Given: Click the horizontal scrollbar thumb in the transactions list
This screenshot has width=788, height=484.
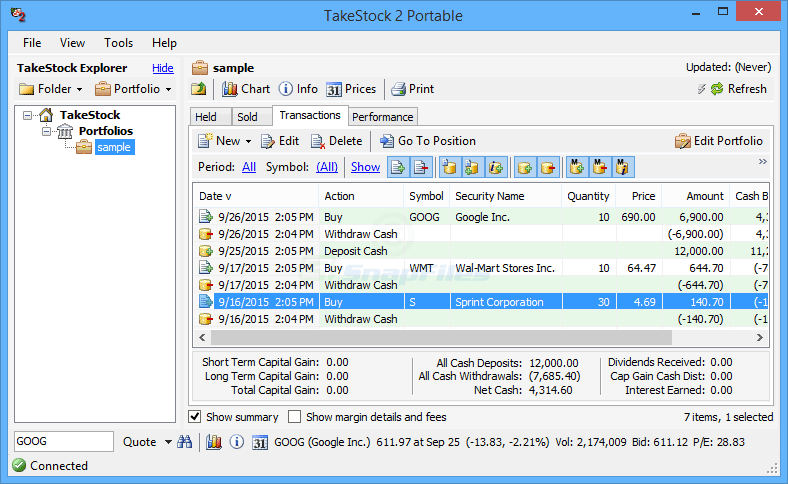Looking at the screenshot, I should pyautogui.click(x=441, y=338).
